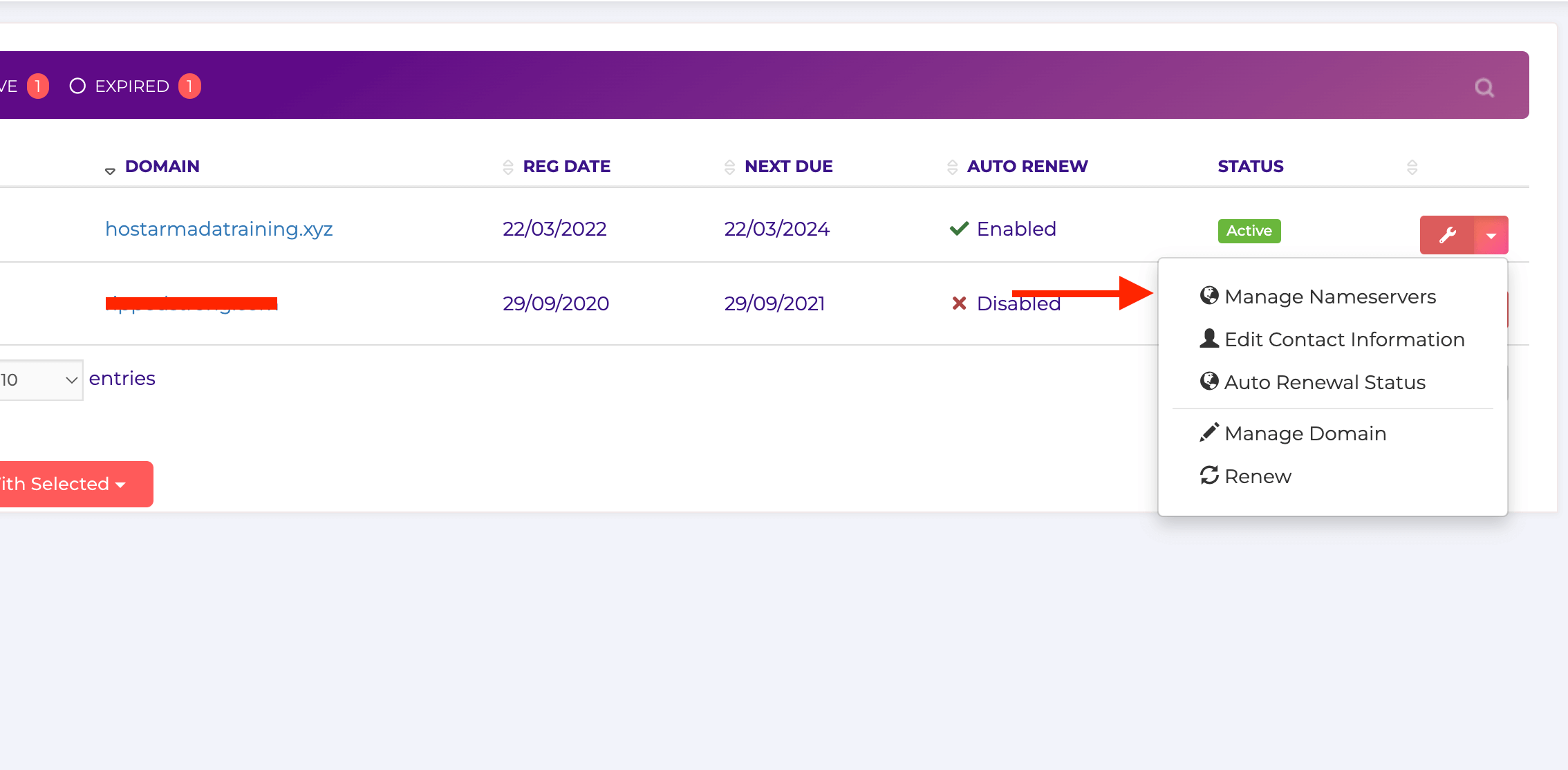Sort the table by NEXT DUE

point(788,167)
